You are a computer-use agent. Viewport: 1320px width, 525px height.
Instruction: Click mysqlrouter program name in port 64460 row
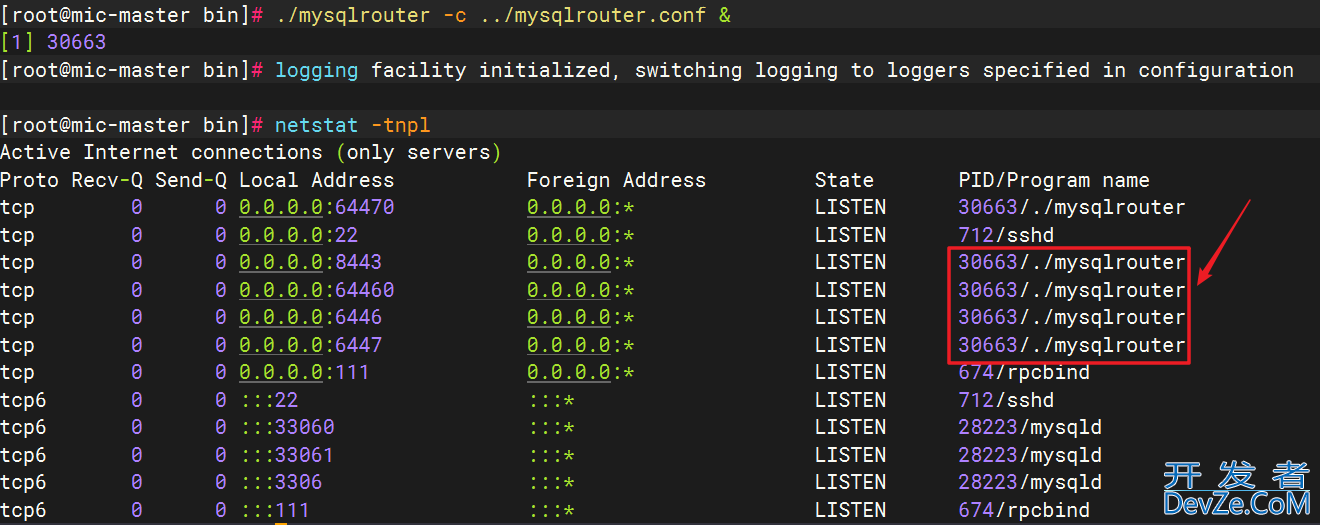point(1072,290)
